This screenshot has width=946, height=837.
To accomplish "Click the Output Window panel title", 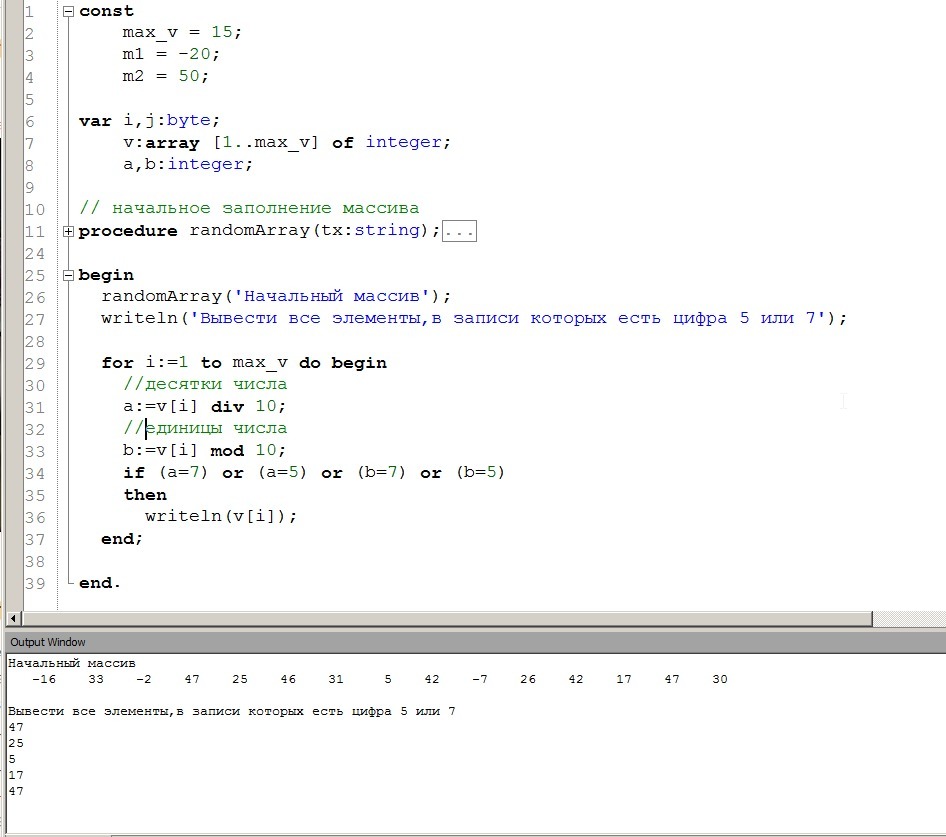I will [x=48, y=642].
